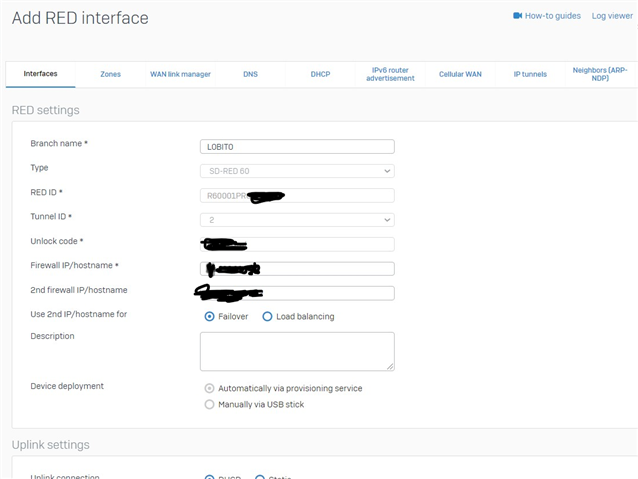This screenshot has height=479, width=638.
Task: Open the WAN link manager tab
Action: pos(180,74)
